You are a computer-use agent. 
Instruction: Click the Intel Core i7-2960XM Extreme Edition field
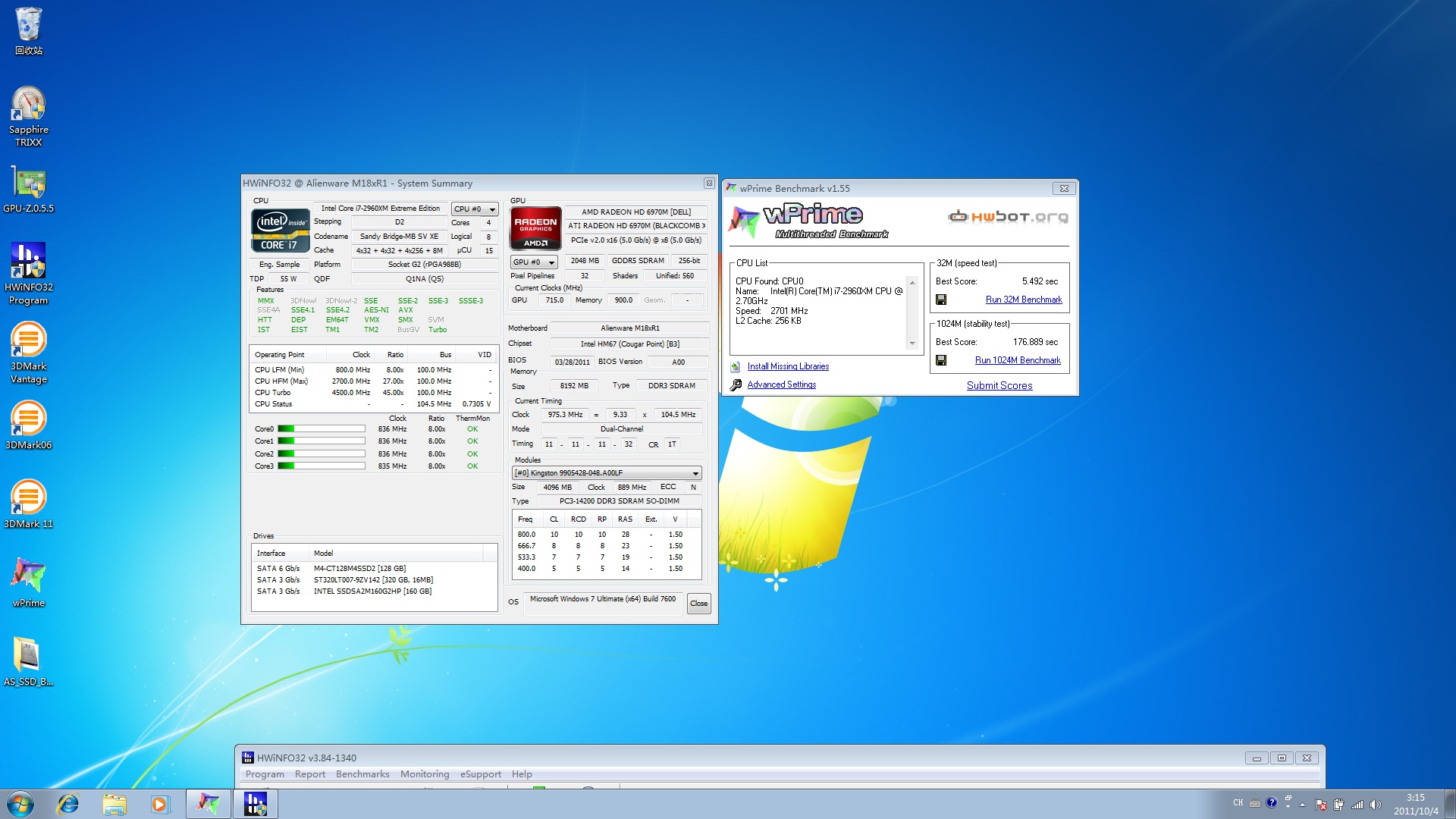point(380,209)
